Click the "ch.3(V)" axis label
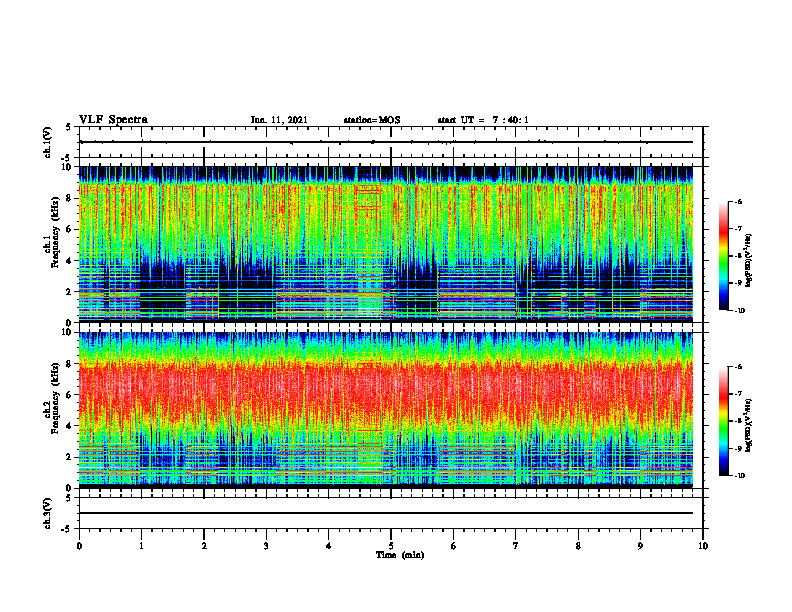 pyautogui.click(x=48, y=513)
